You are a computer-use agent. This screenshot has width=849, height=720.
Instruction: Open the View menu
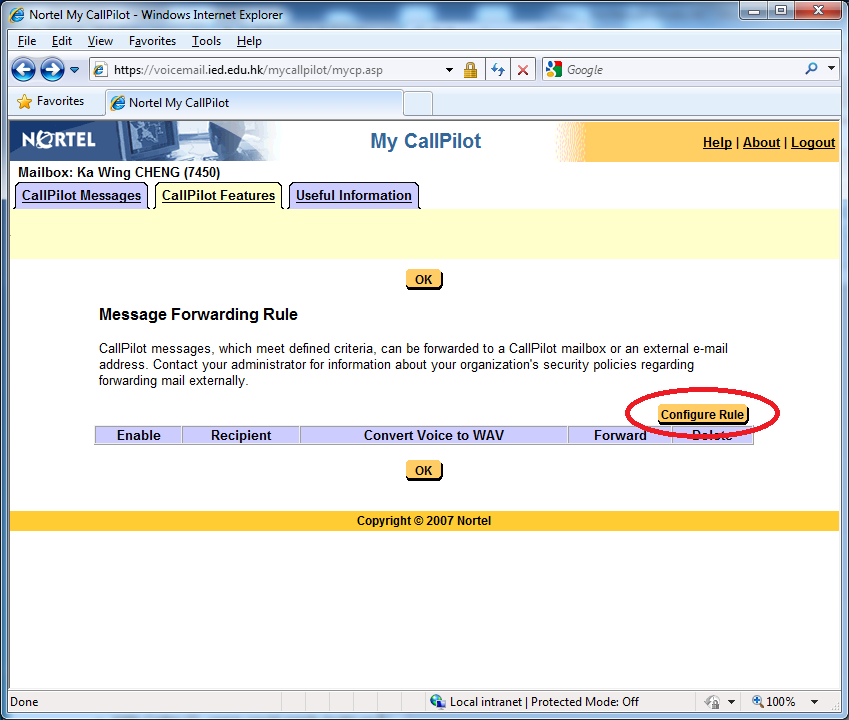tap(100, 41)
